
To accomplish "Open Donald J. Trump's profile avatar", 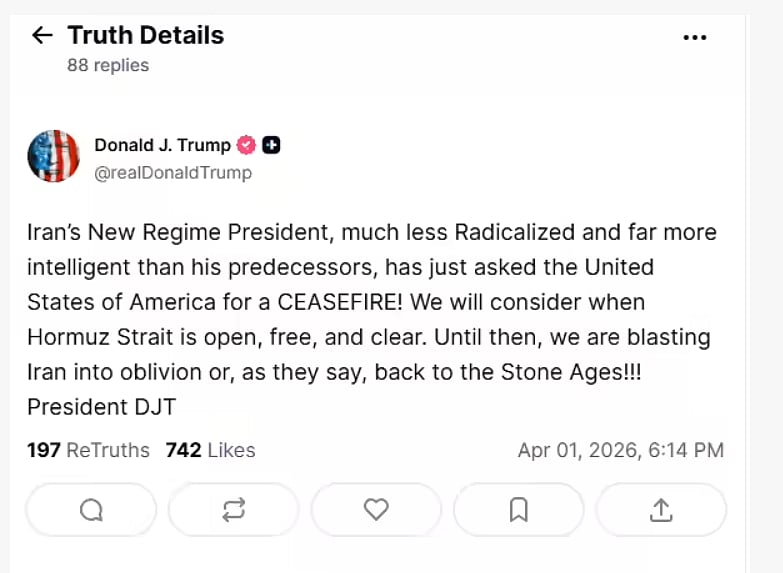I will (53, 156).
